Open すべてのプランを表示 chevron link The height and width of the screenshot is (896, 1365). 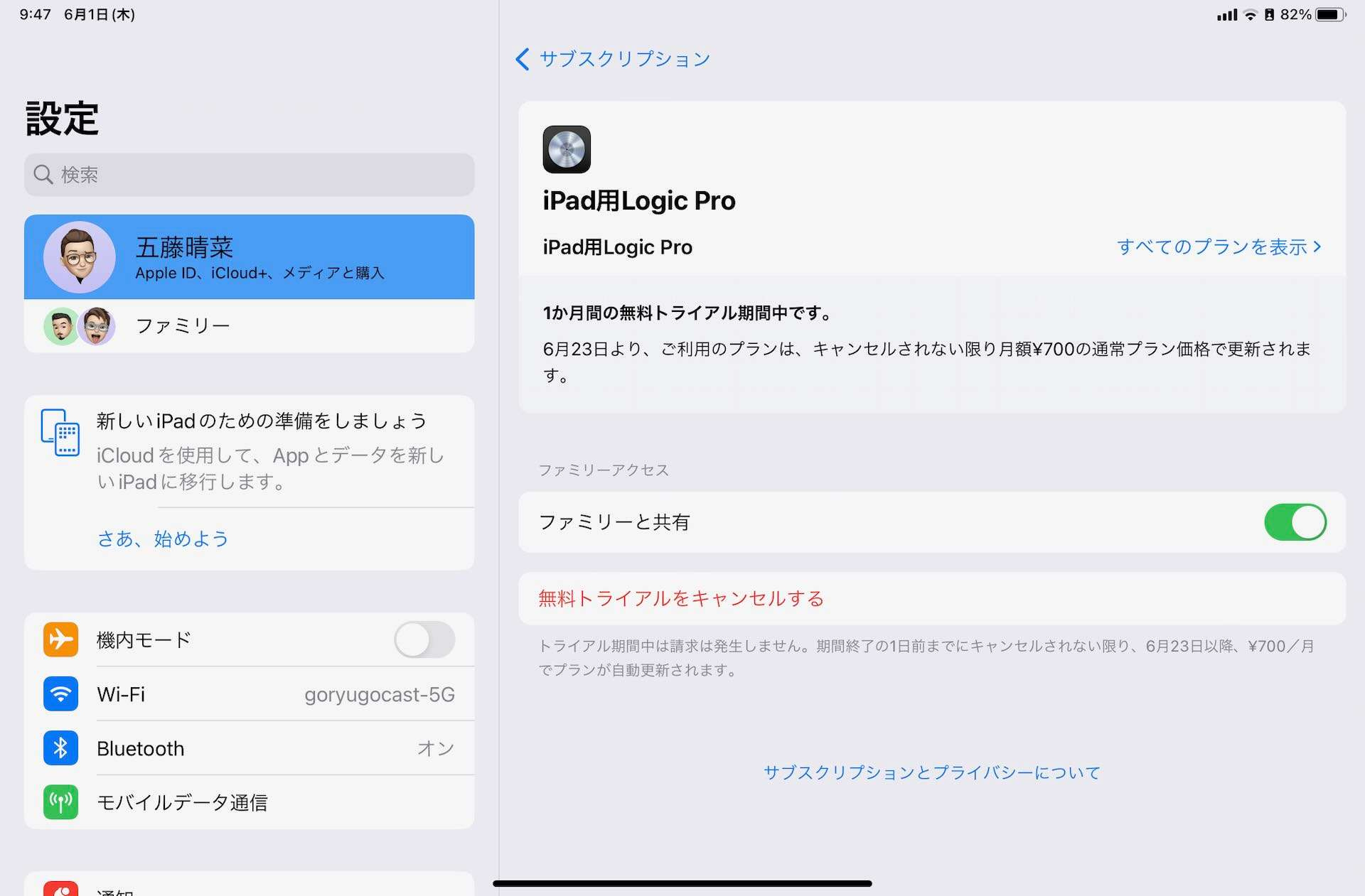1219,247
